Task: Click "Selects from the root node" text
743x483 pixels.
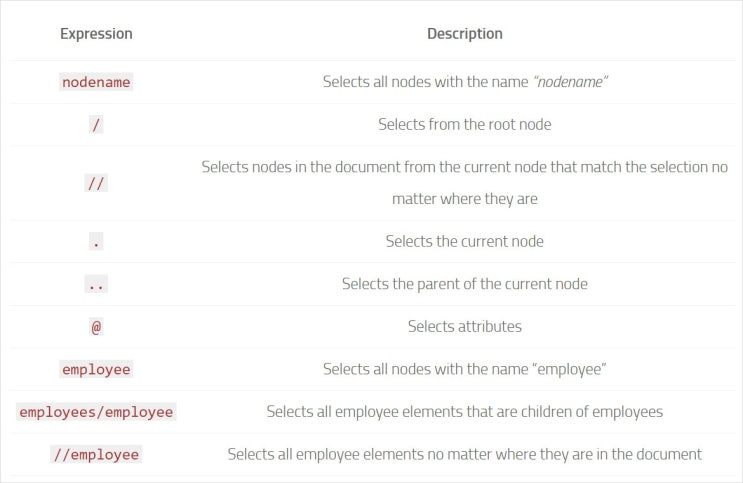Action: (x=464, y=125)
